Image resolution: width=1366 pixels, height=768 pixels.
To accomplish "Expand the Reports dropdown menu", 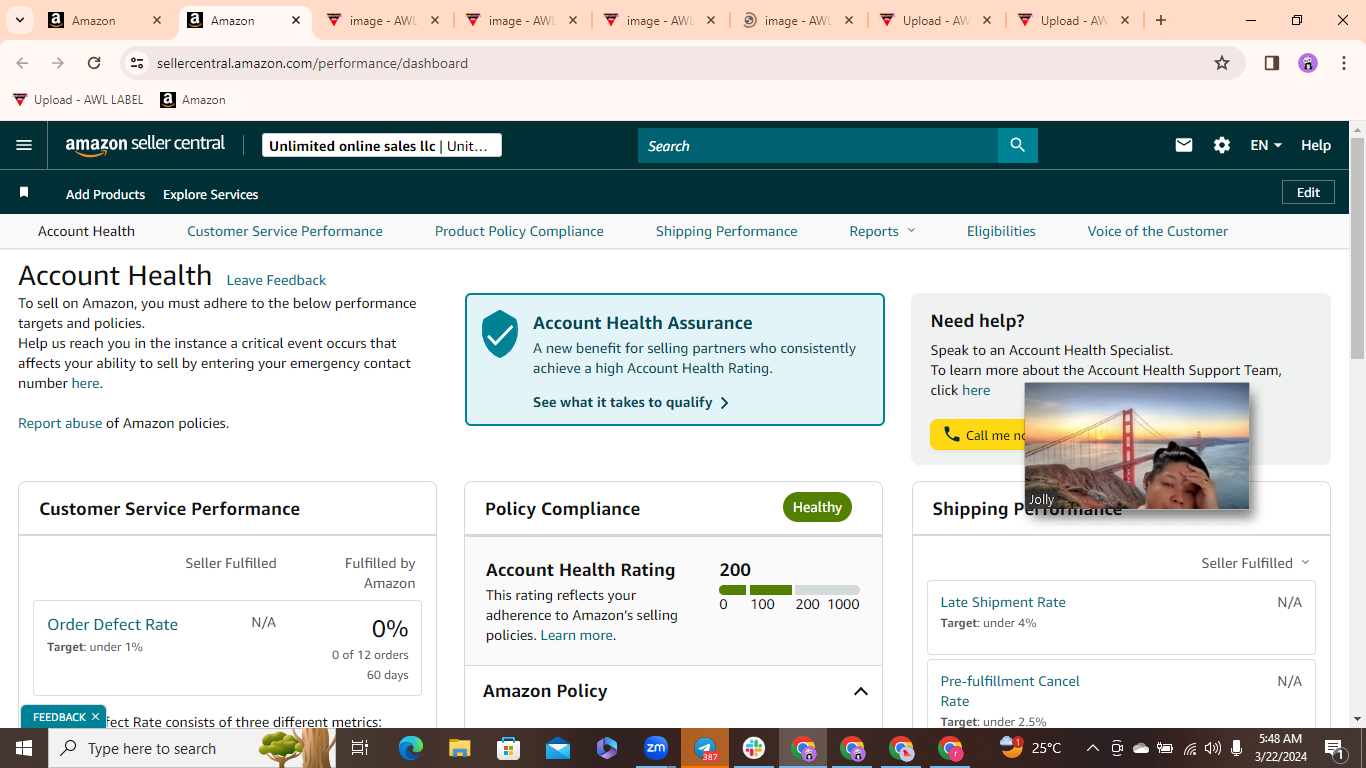I will click(x=882, y=231).
